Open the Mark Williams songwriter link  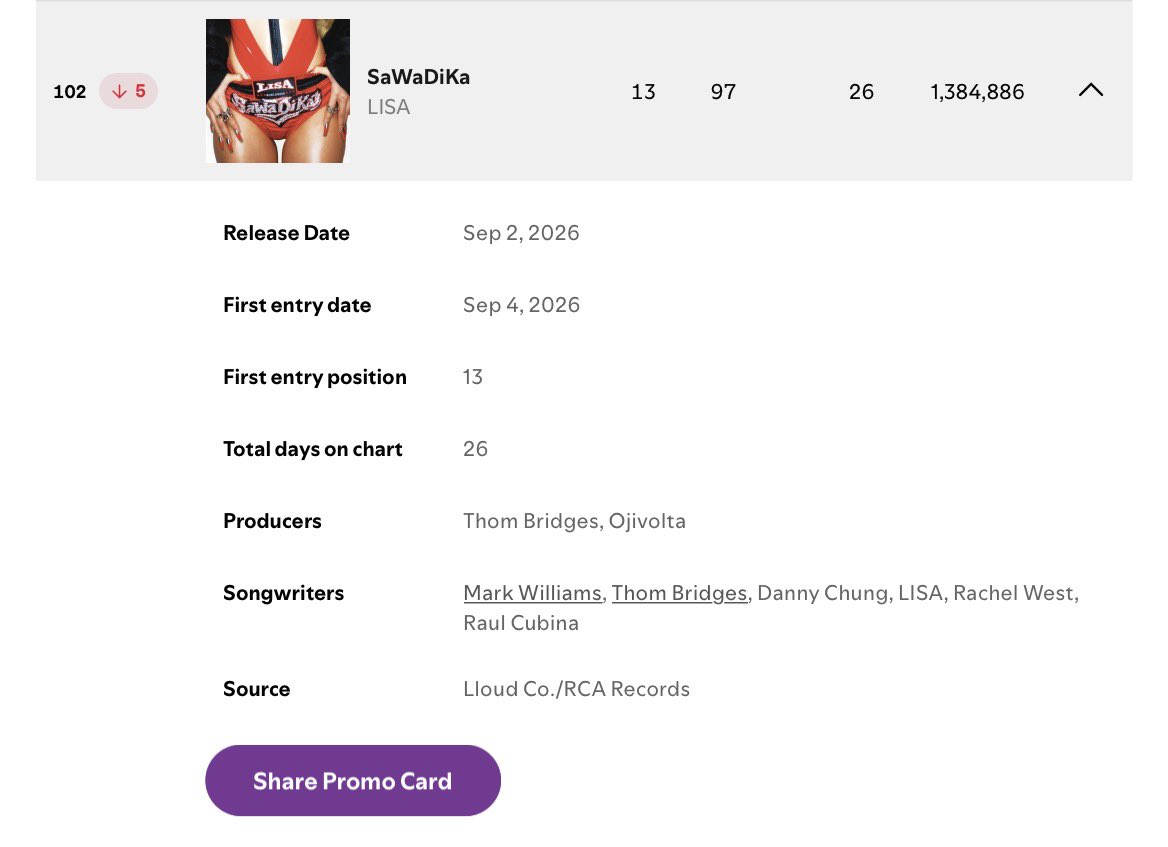tap(532, 593)
